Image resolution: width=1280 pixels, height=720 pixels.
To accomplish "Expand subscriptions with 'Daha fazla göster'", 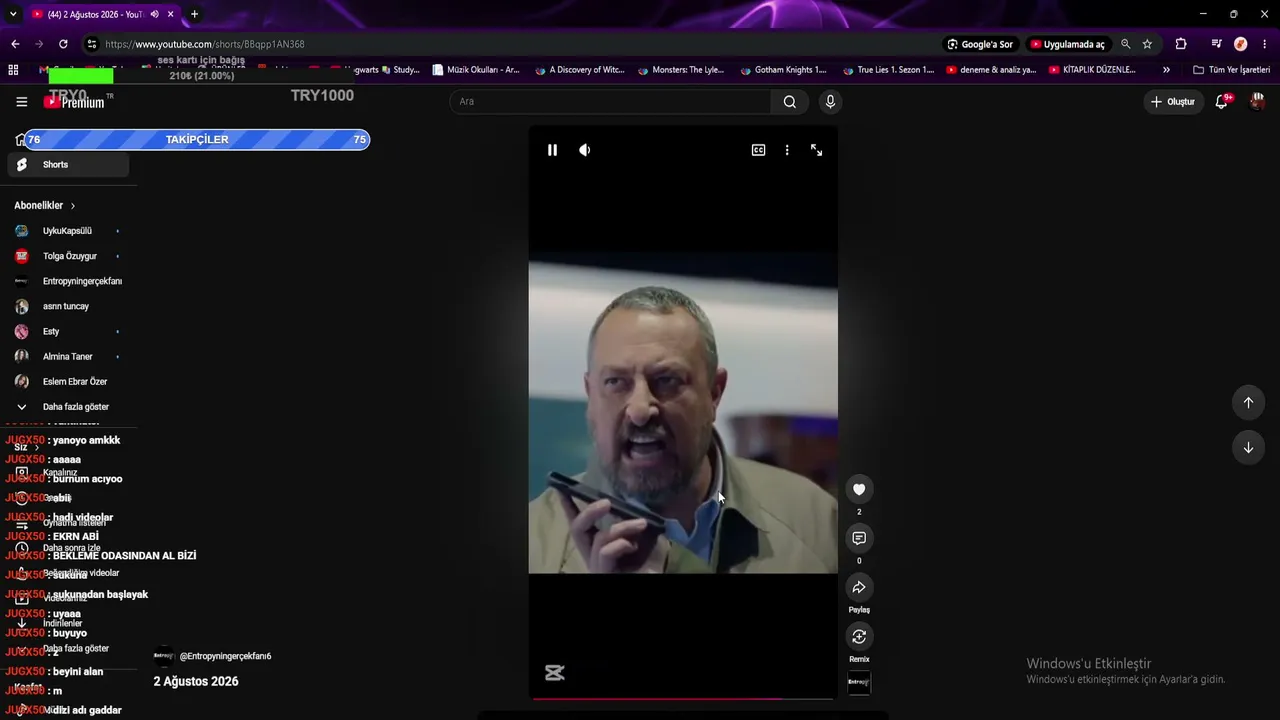I will coord(68,407).
